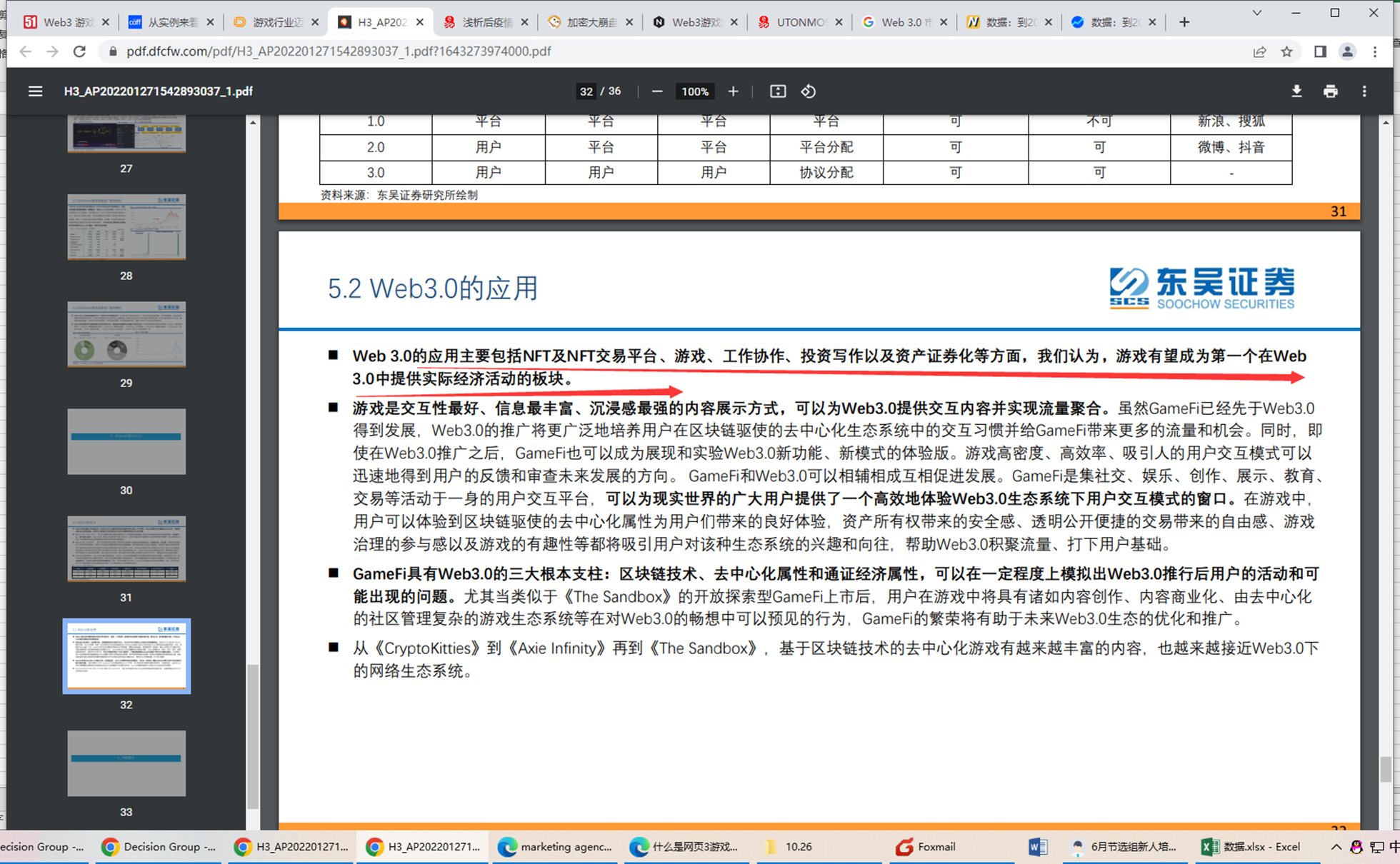Screen dimensions: 1400x864
Task: Go back to the previous page in browser
Action: (x=25, y=51)
